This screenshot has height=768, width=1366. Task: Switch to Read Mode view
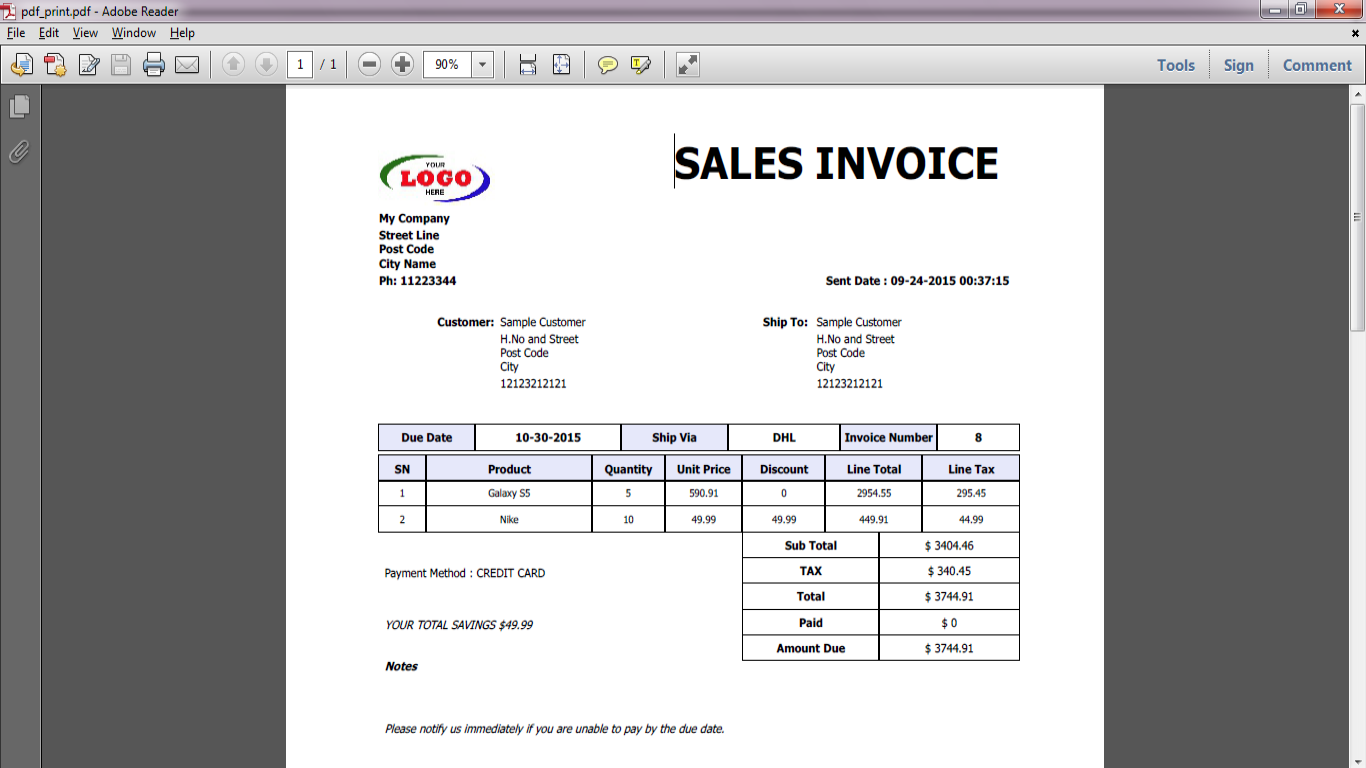pyautogui.click(x=687, y=65)
